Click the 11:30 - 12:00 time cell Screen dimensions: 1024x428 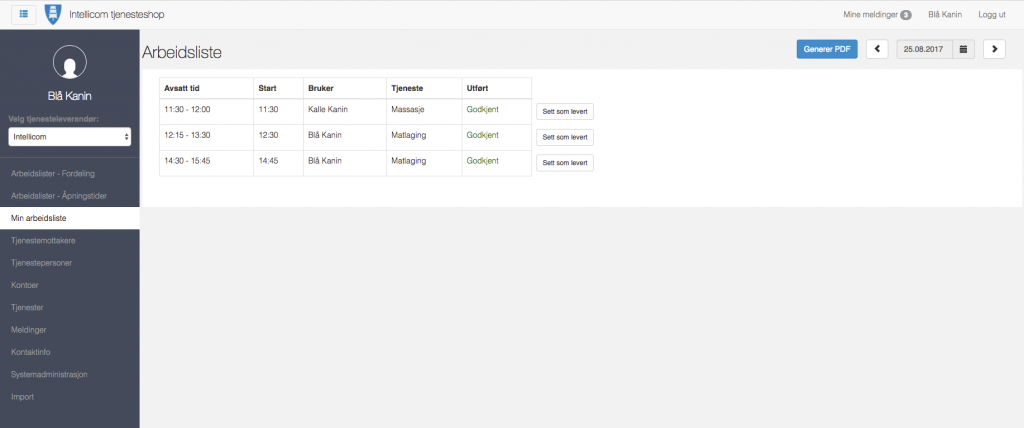coord(206,112)
